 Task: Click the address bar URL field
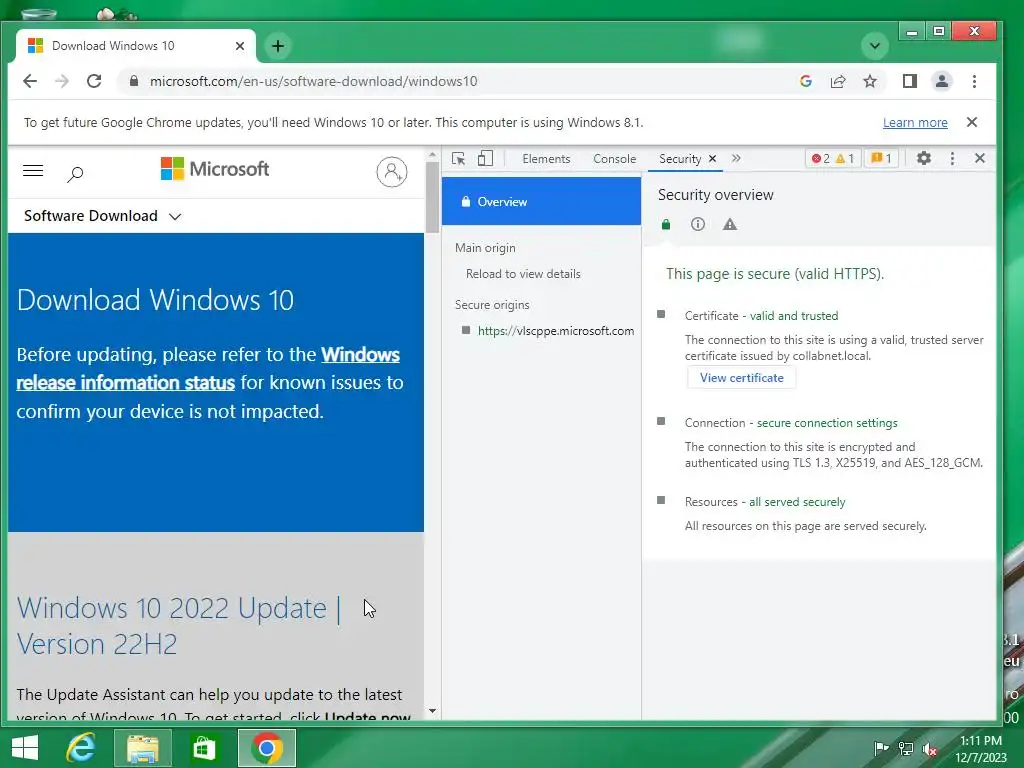[457, 81]
